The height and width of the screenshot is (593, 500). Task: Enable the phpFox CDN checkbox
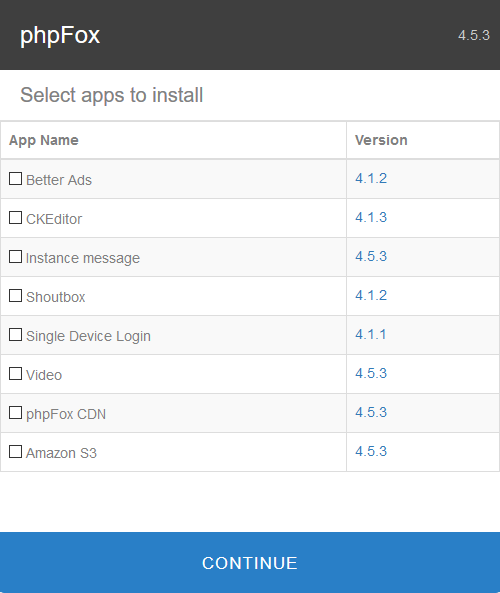coord(15,412)
